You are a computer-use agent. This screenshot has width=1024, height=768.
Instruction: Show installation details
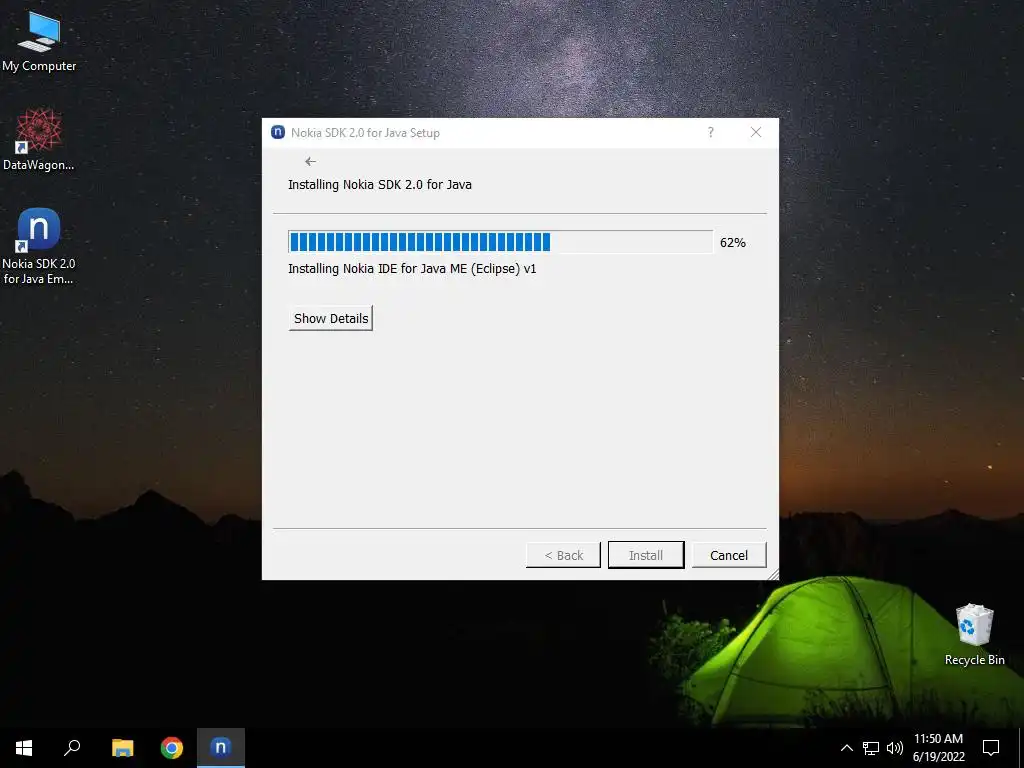point(331,318)
